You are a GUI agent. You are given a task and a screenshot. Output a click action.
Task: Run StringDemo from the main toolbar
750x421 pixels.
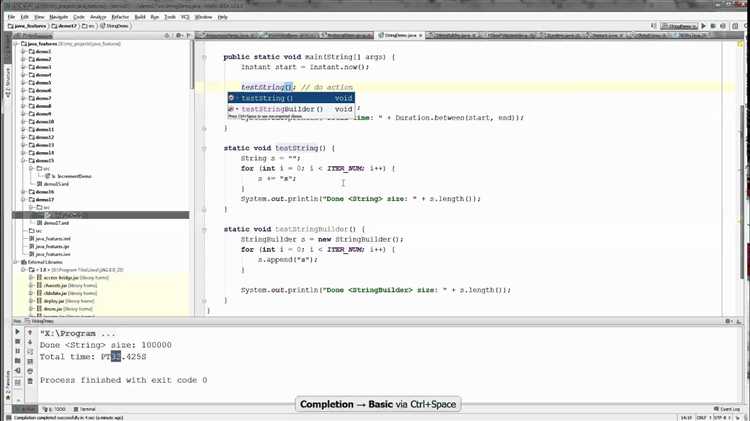coord(703,26)
